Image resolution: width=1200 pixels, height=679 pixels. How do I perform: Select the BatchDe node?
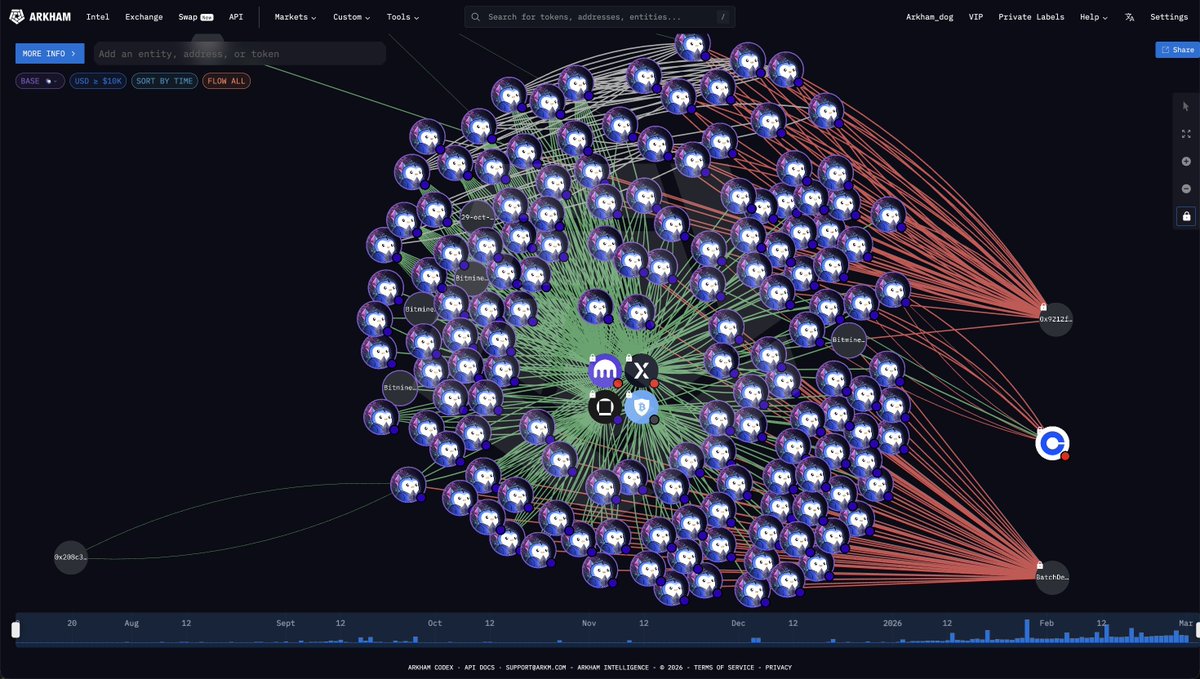pos(1052,577)
